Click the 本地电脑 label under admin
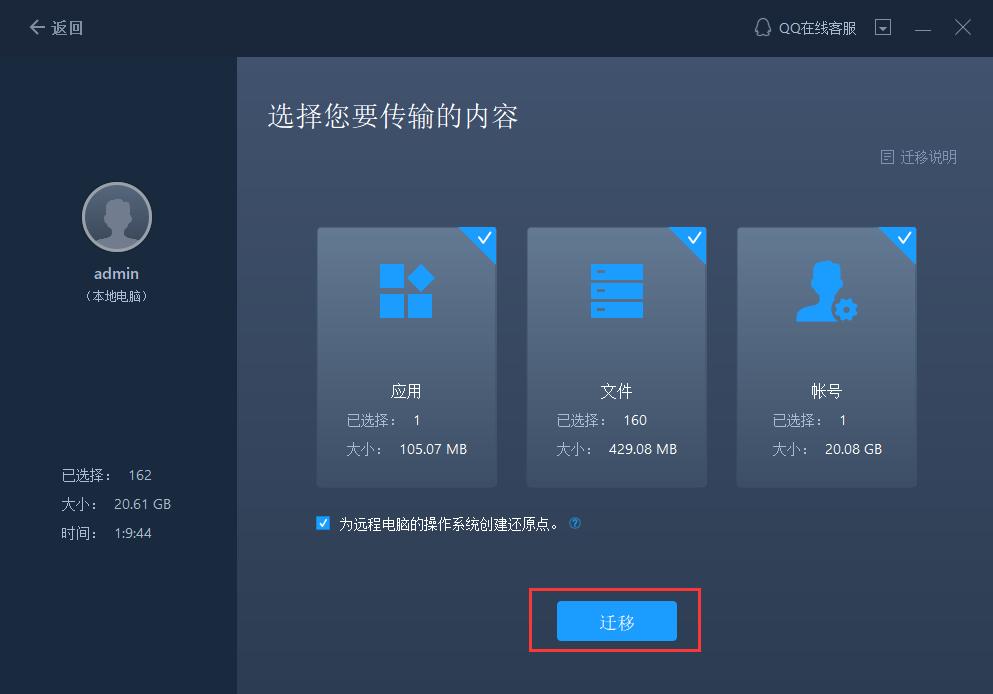 point(116,296)
